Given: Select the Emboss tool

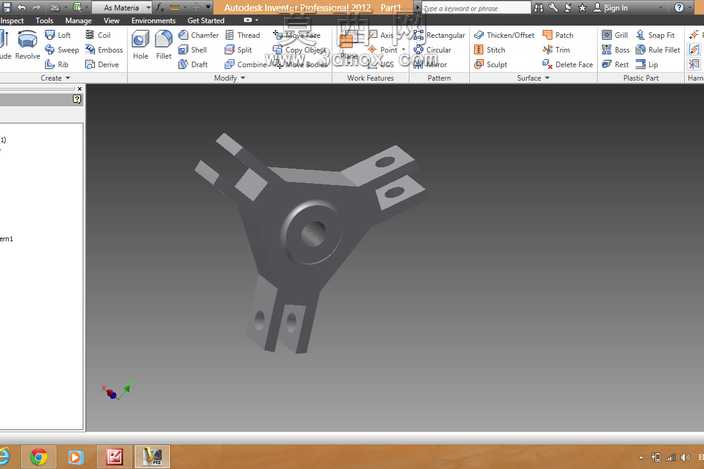Looking at the screenshot, I should [x=104, y=50].
